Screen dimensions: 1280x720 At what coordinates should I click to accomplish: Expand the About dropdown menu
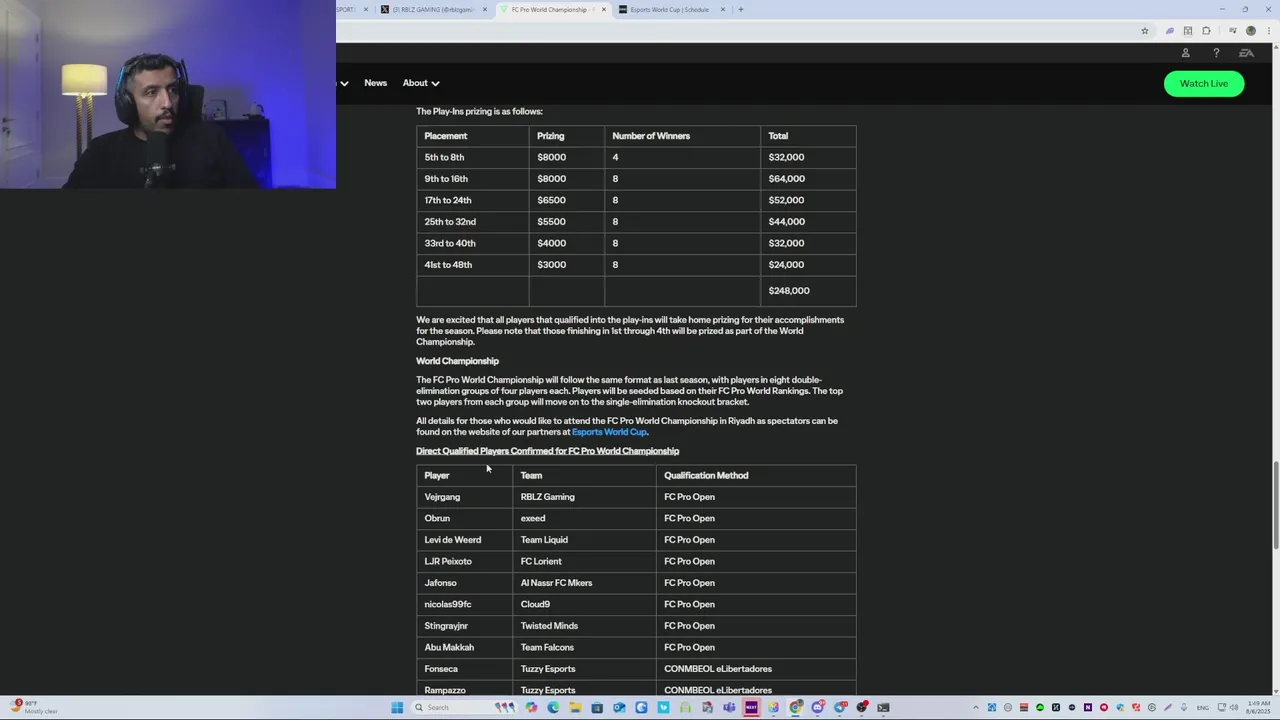coord(421,83)
